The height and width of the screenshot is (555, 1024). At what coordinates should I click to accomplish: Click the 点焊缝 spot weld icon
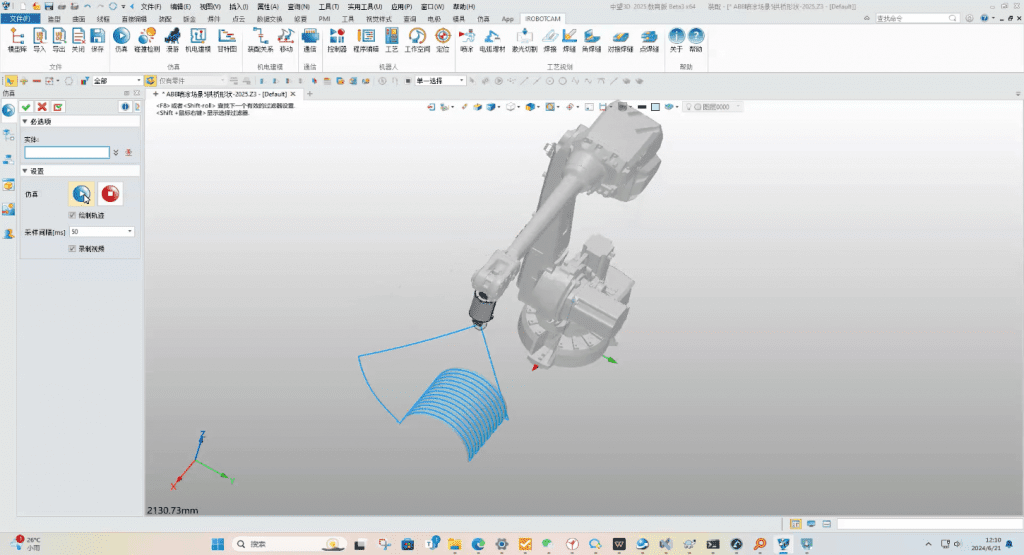click(649, 38)
